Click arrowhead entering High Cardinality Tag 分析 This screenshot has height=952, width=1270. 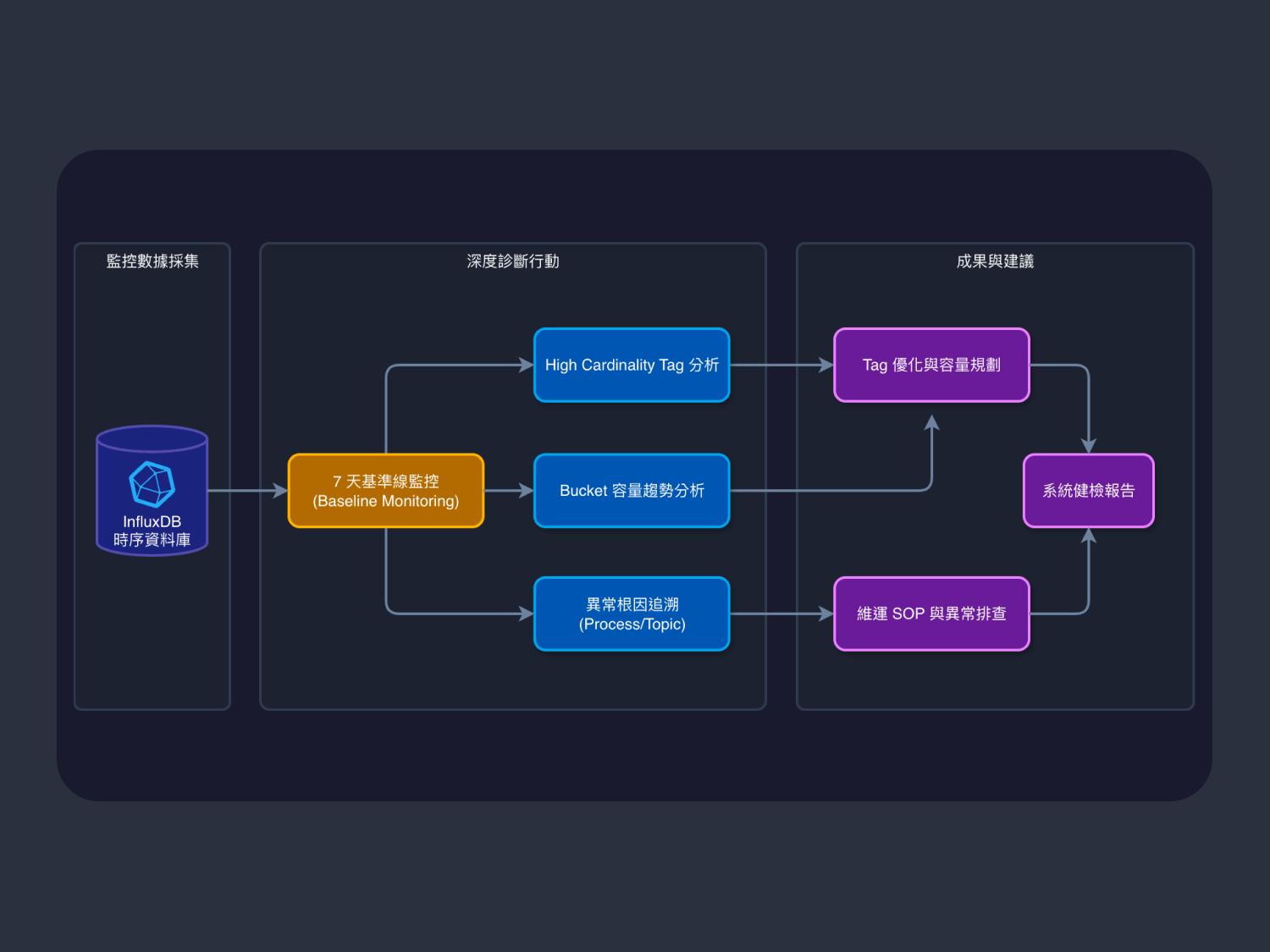526,365
